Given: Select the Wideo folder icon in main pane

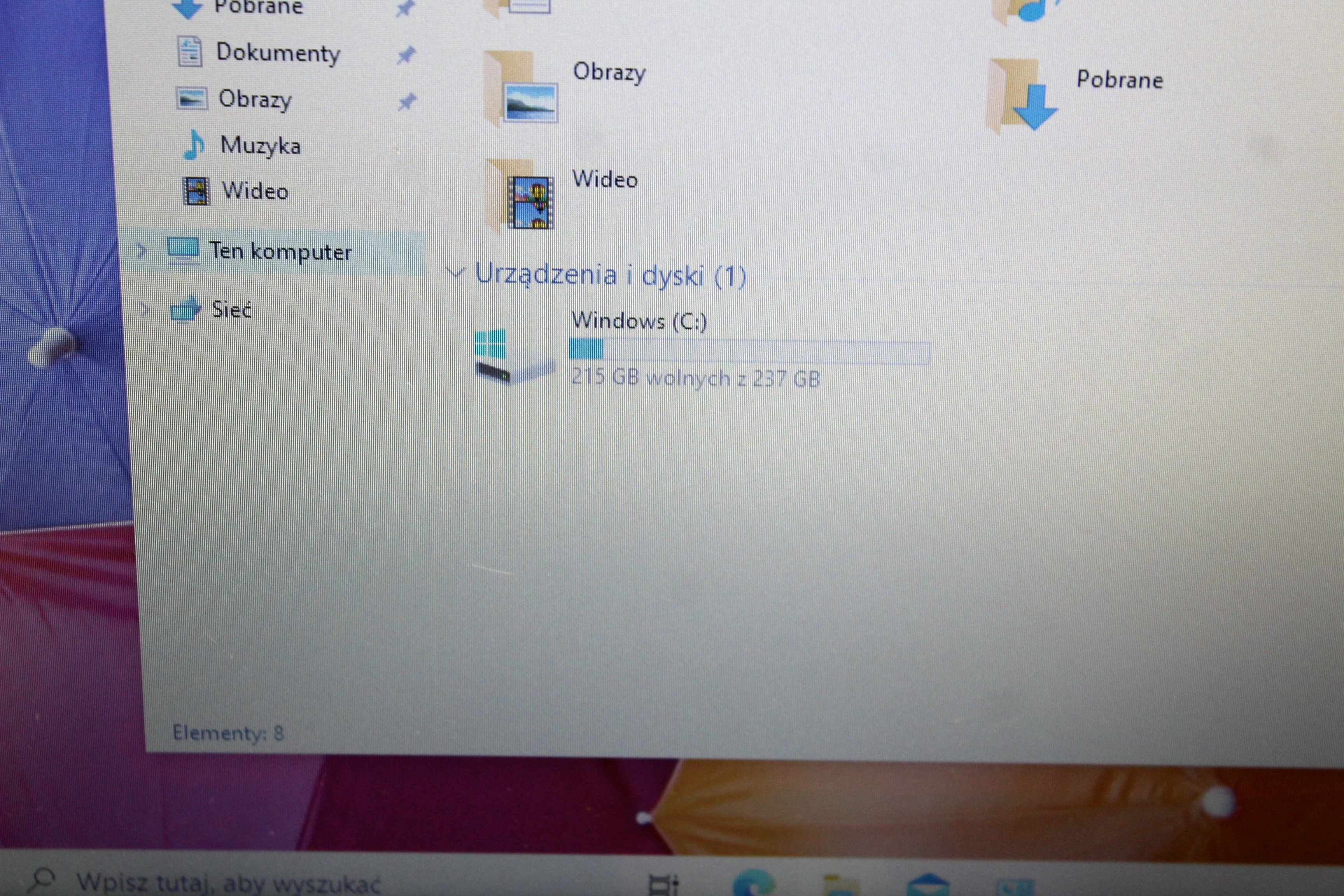Looking at the screenshot, I should [521, 196].
